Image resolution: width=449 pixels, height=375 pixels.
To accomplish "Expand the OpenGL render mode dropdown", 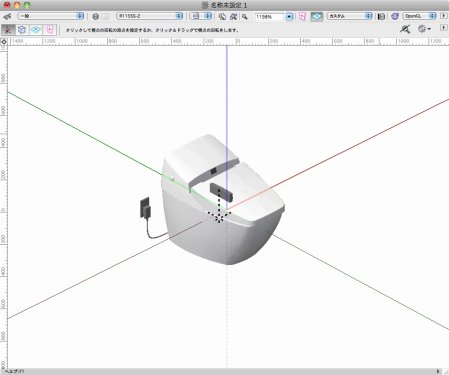I will [419, 16].
